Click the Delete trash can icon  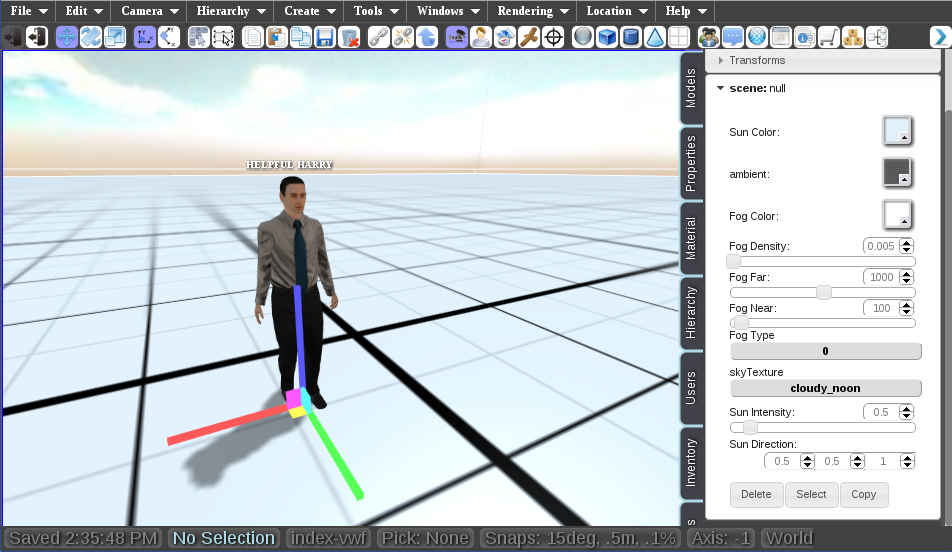349,37
